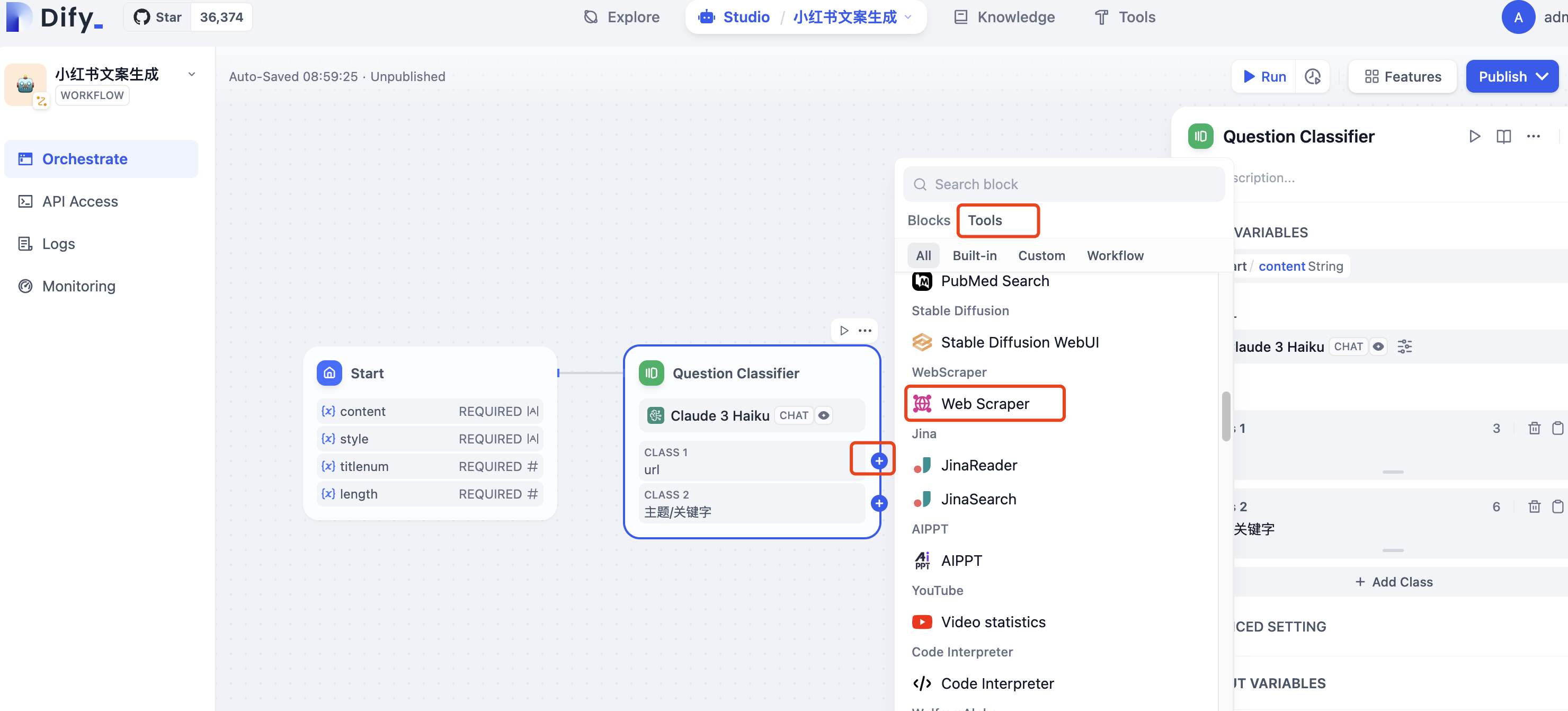Open the Dify logo home link
1568x711 pixels.
(x=55, y=17)
